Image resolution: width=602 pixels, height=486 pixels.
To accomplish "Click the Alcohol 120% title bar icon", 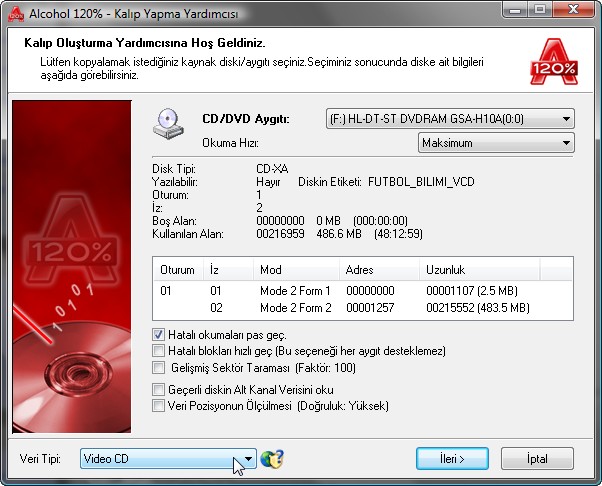I will pos(16,14).
